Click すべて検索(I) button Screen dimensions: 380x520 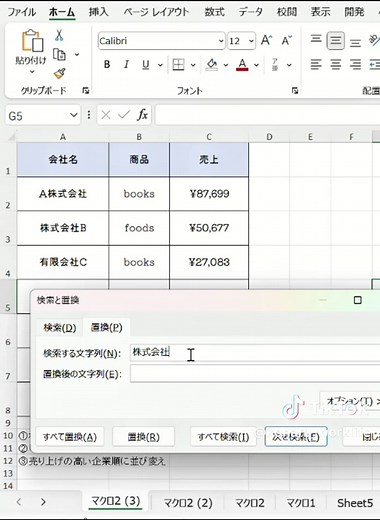pyautogui.click(x=223, y=437)
